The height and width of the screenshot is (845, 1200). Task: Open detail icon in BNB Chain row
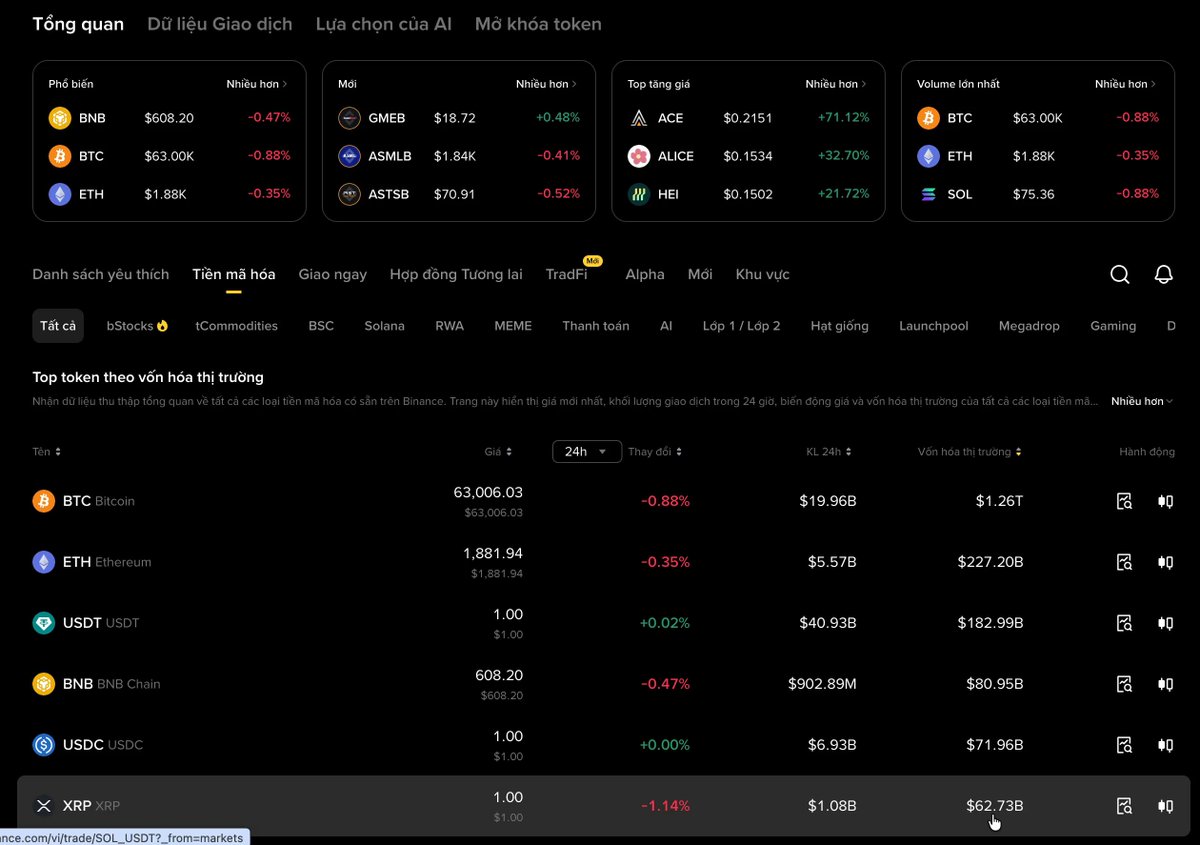(x=1124, y=684)
